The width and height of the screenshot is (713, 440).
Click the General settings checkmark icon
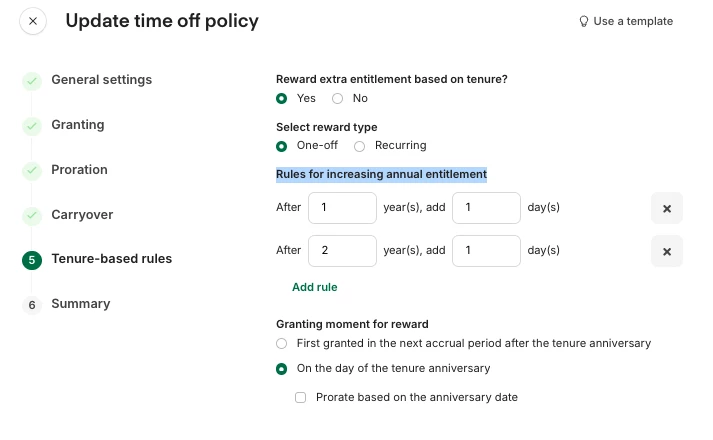coord(32,81)
